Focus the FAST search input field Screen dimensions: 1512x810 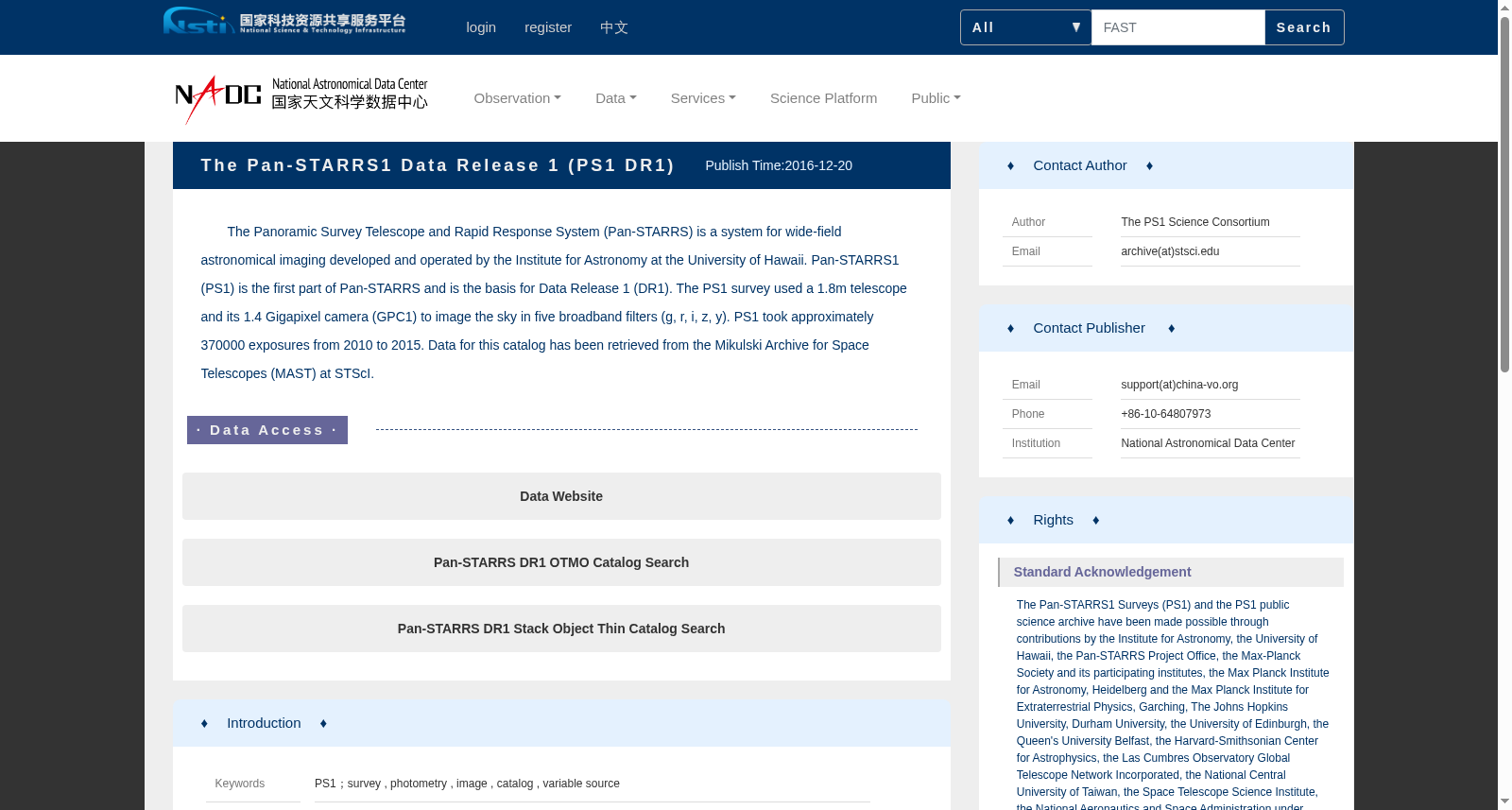click(x=1177, y=27)
